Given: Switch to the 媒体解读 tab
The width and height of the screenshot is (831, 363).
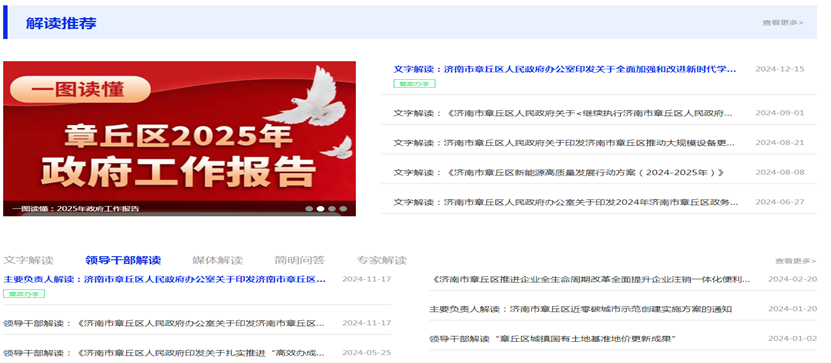Looking at the screenshot, I should (217, 260).
